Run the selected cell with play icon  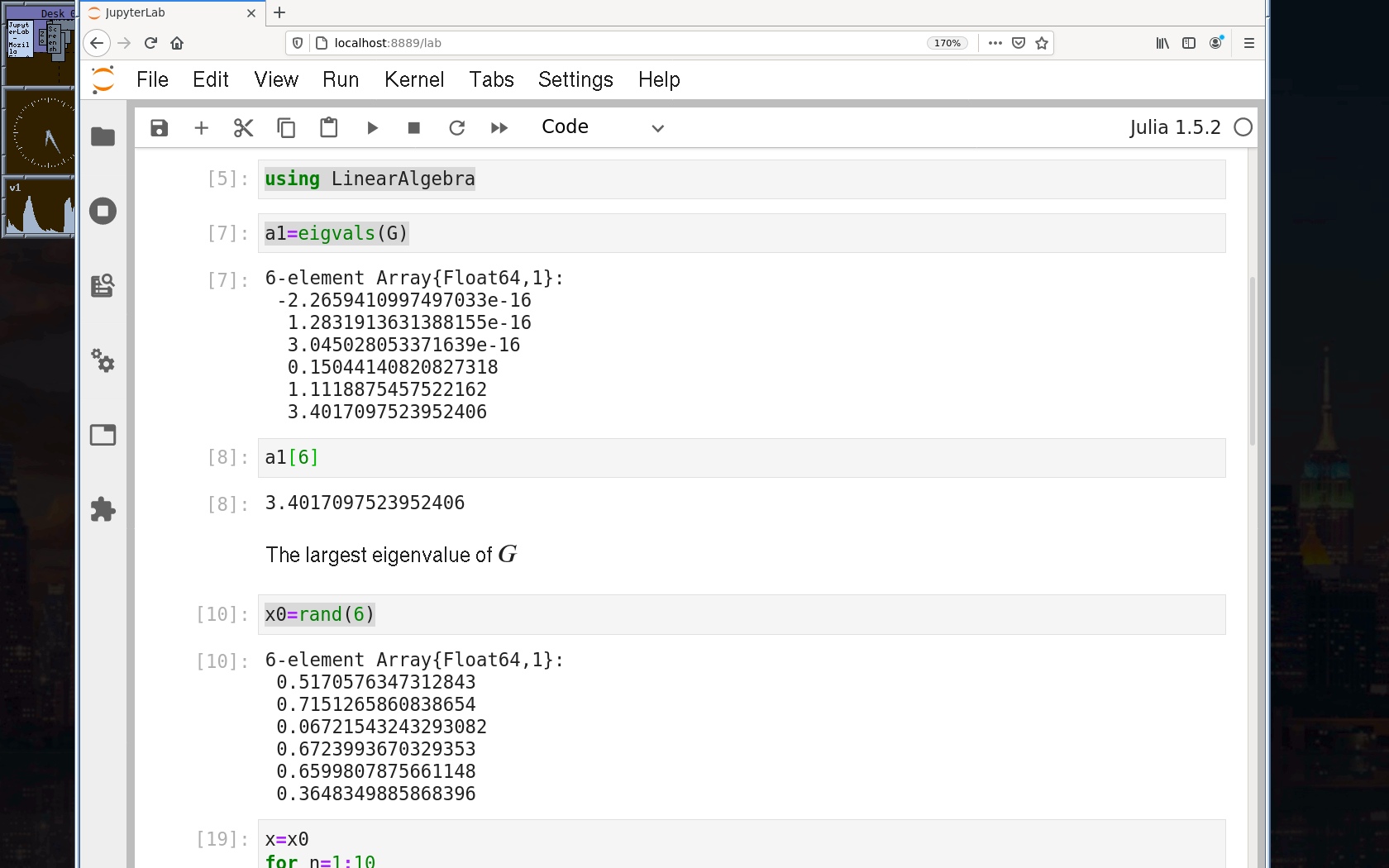[x=372, y=128]
